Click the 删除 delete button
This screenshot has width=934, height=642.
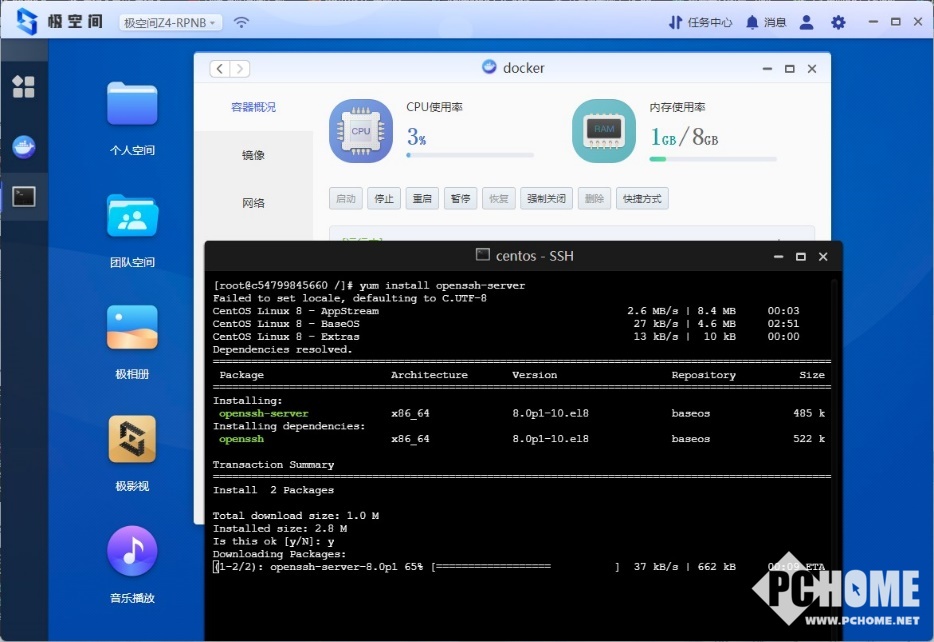tap(594, 198)
